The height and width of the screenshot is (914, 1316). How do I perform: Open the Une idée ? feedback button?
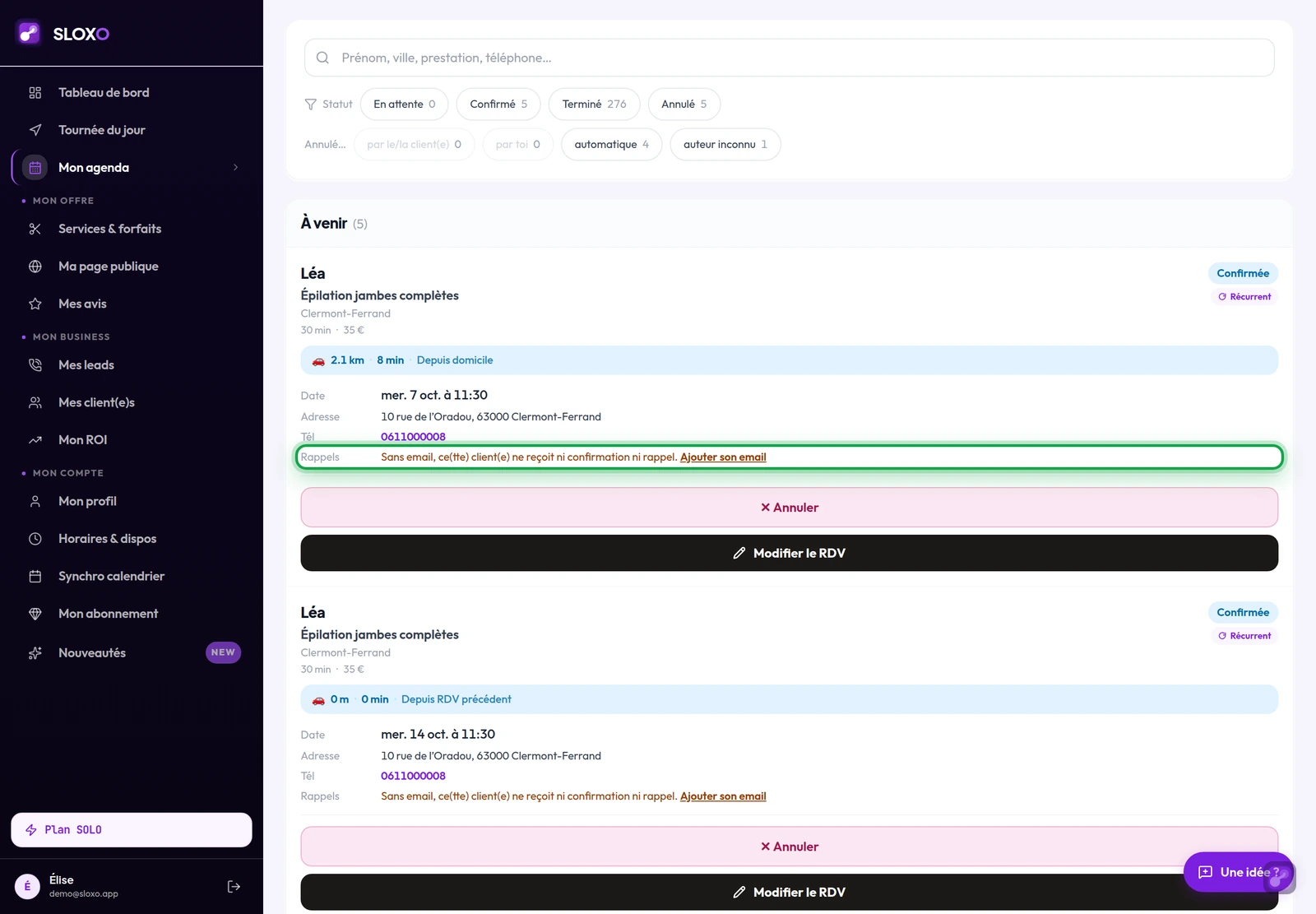1239,872
